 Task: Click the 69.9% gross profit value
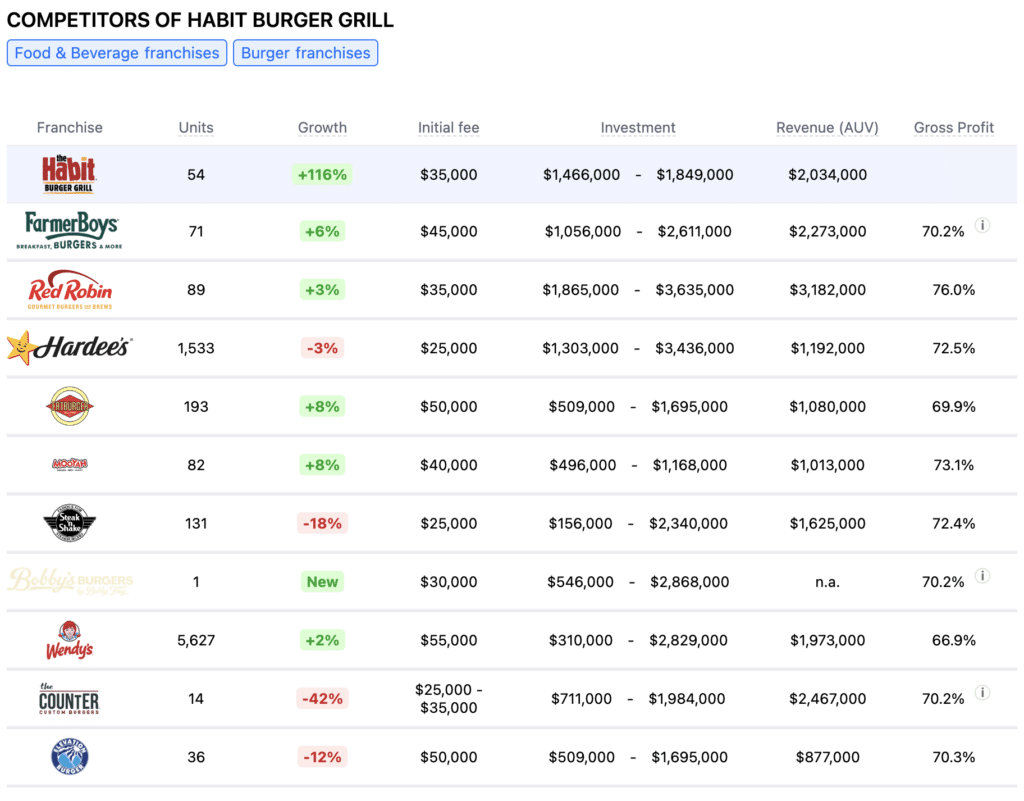(953, 406)
